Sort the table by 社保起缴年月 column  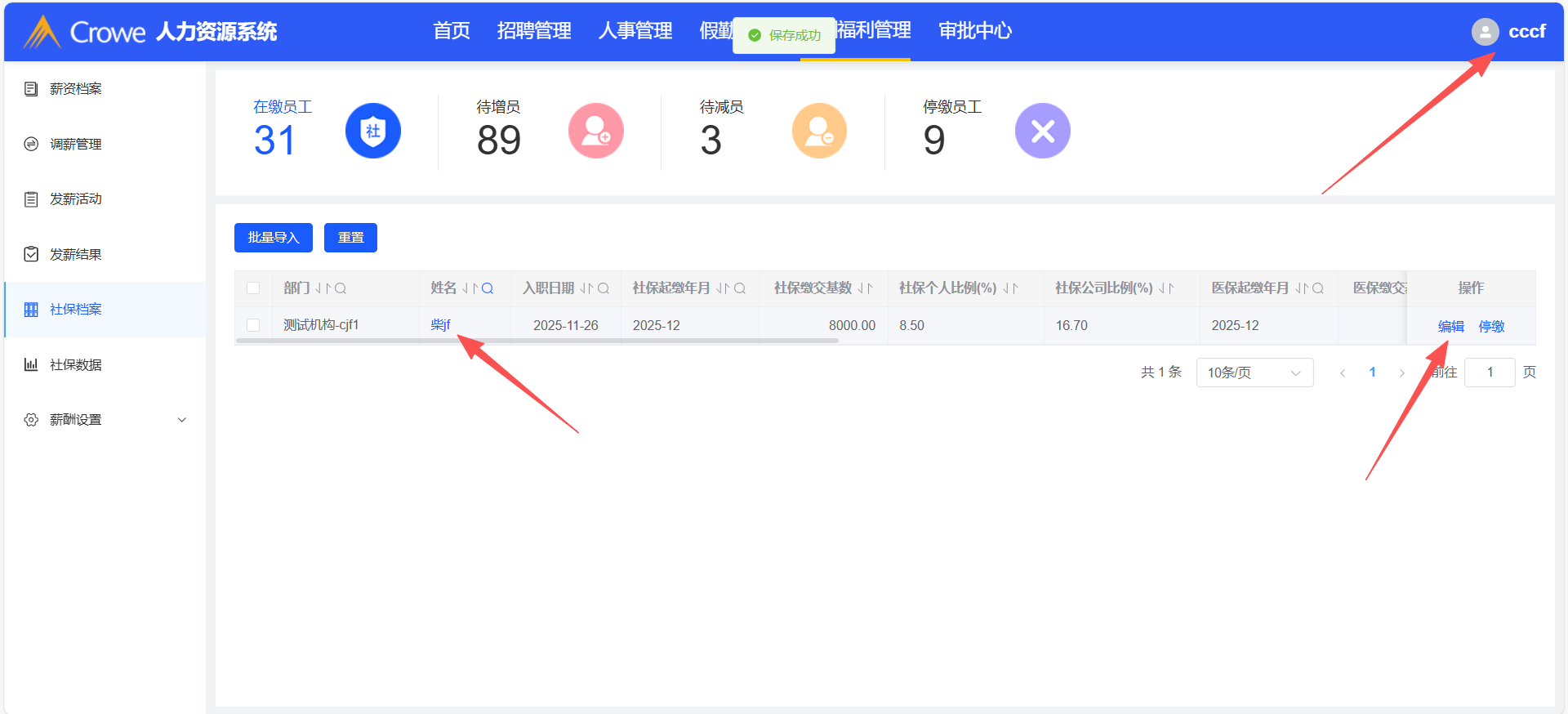723,288
